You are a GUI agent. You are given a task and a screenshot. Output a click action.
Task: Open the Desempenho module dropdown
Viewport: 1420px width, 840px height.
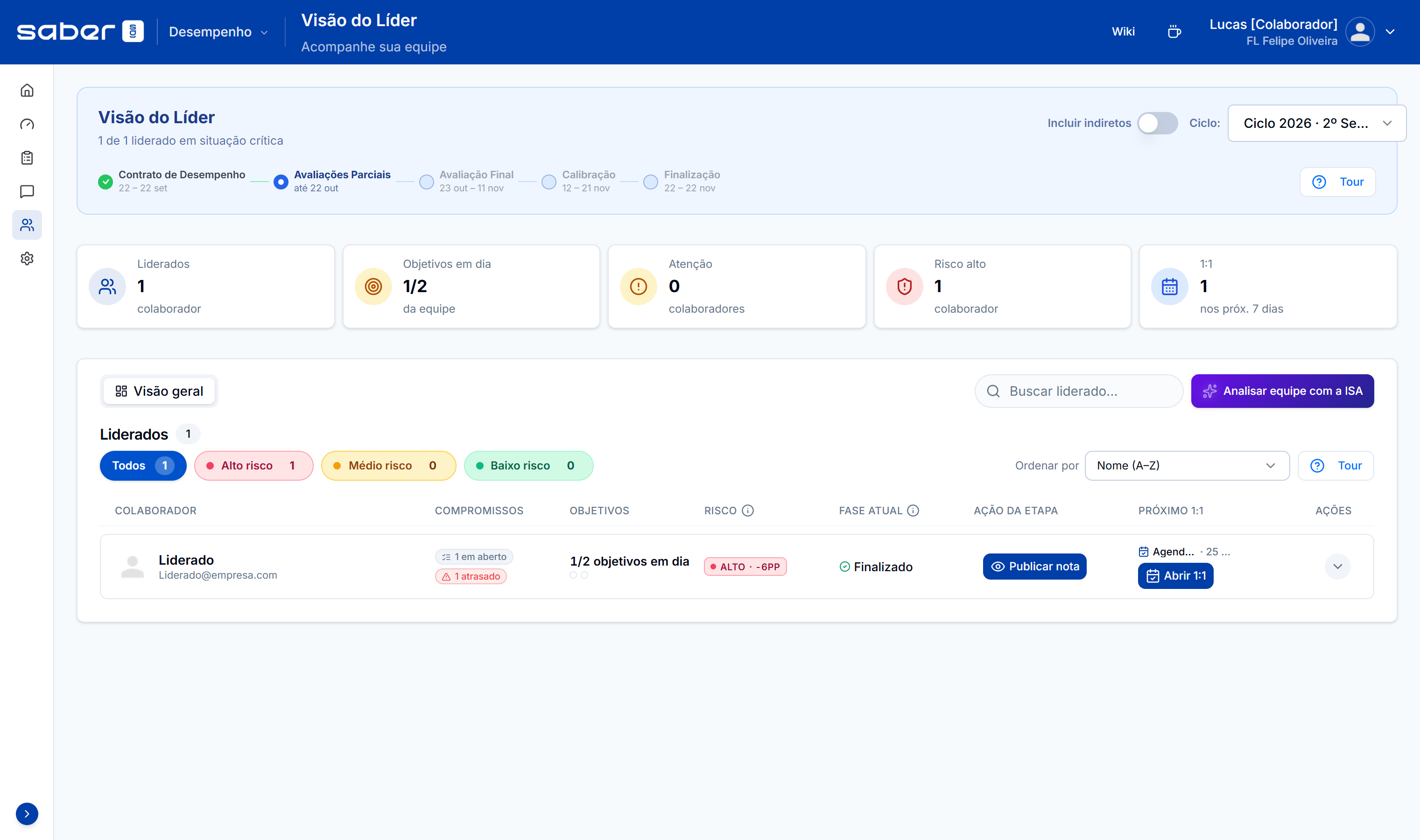[218, 32]
